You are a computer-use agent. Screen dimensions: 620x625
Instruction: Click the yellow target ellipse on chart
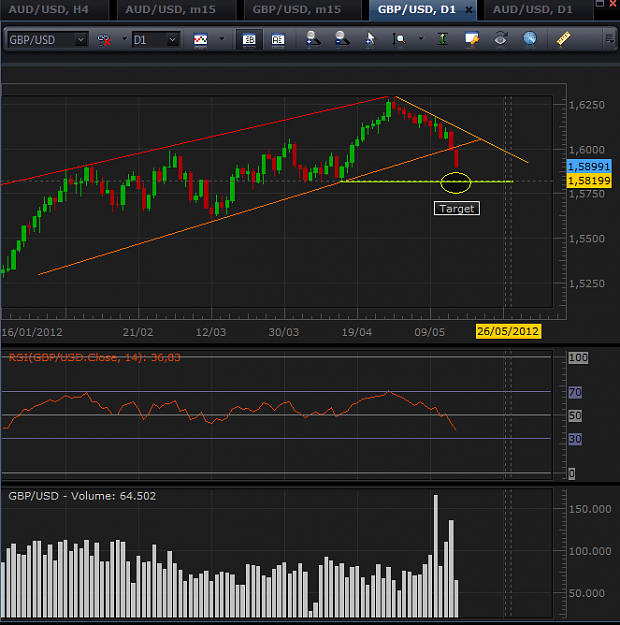(456, 183)
